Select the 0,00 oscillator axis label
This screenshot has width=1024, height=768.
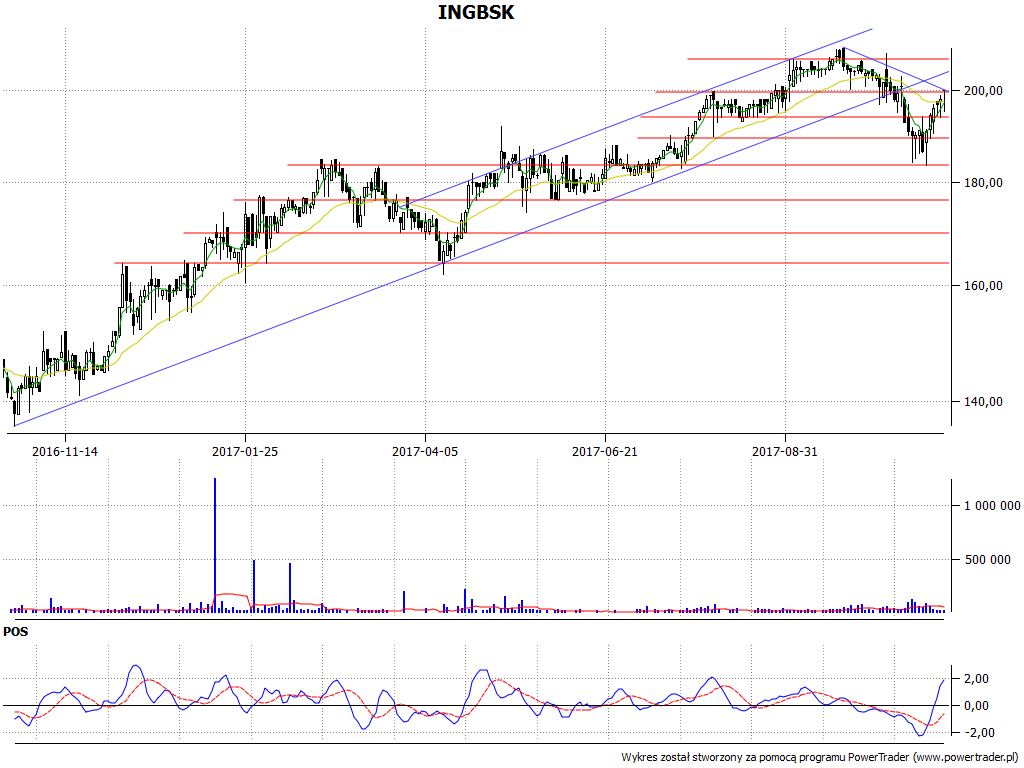point(976,706)
